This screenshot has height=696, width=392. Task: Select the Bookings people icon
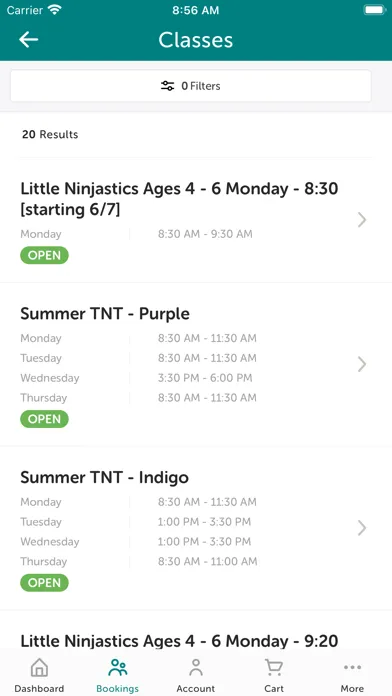point(118,668)
